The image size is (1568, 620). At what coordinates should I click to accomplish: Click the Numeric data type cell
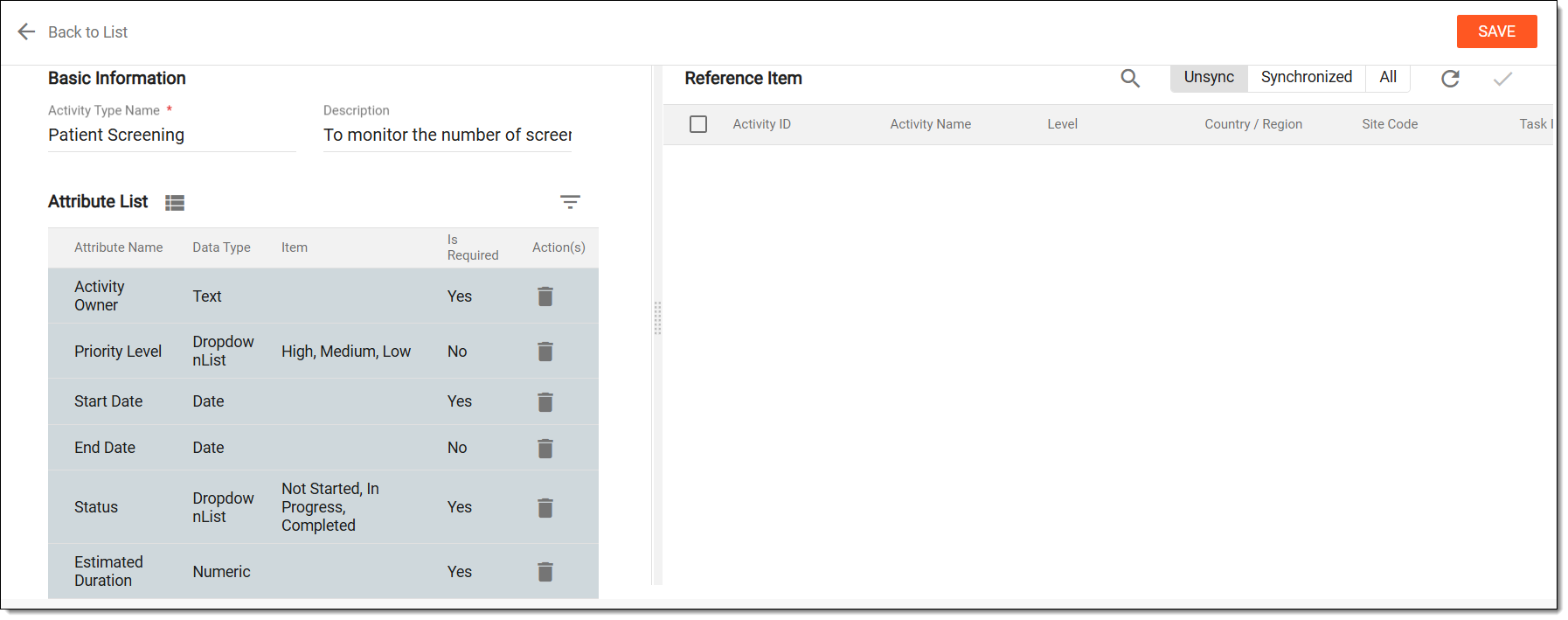(221, 572)
